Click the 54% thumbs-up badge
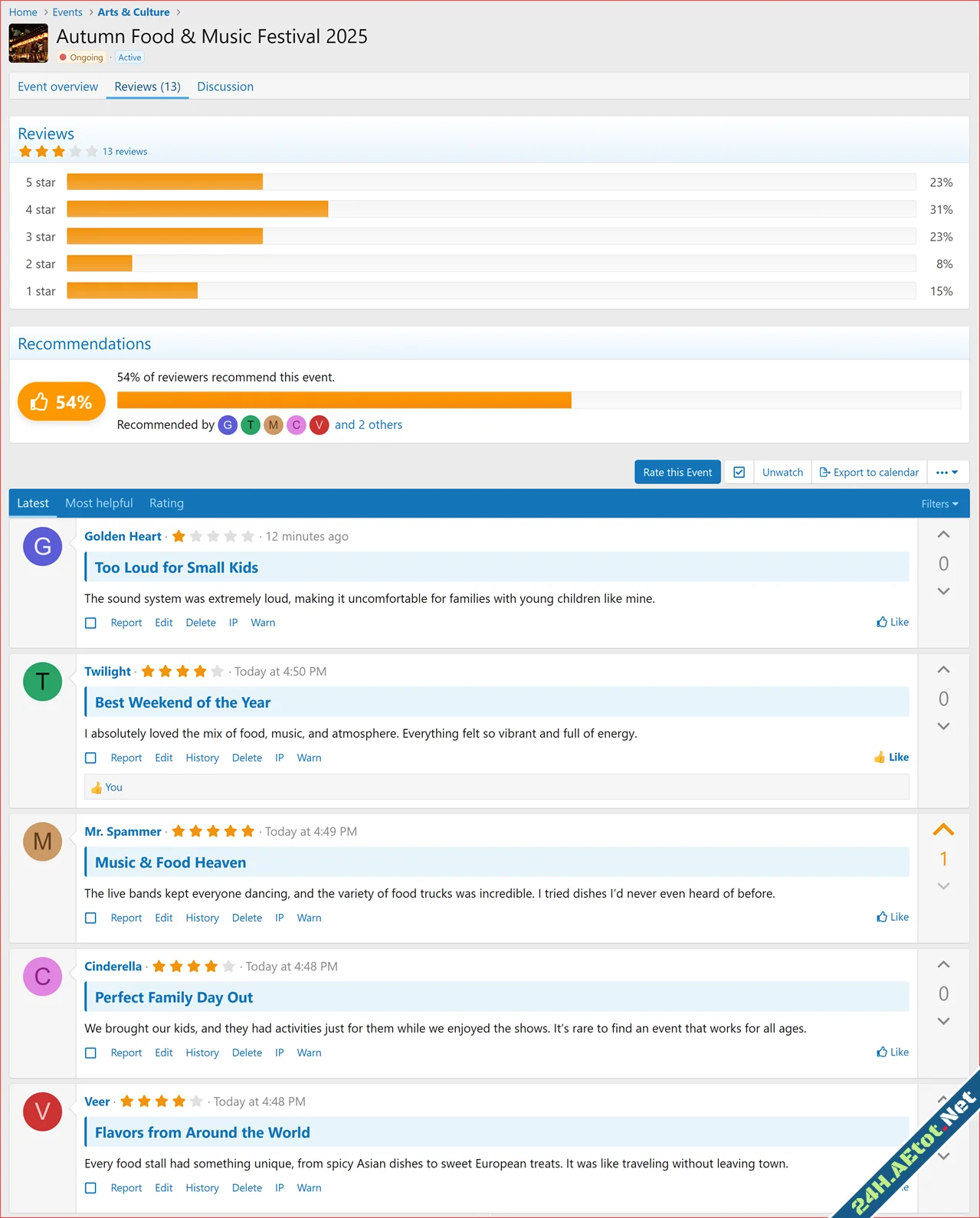 tap(61, 402)
